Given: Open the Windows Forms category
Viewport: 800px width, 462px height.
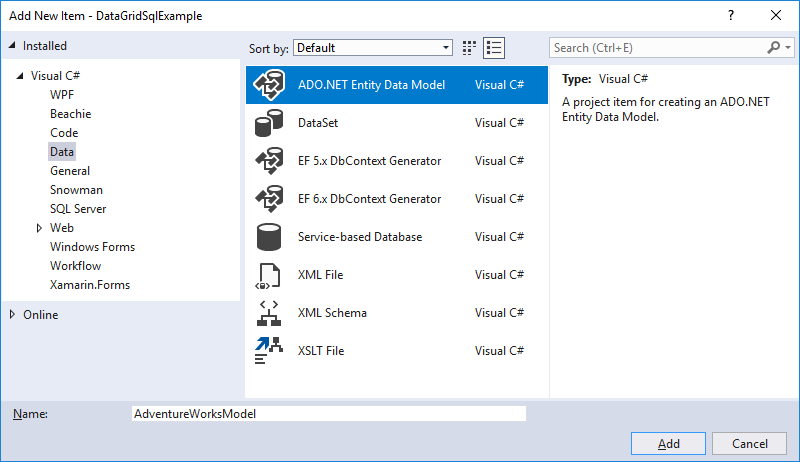Looking at the screenshot, I should (92, 247).
